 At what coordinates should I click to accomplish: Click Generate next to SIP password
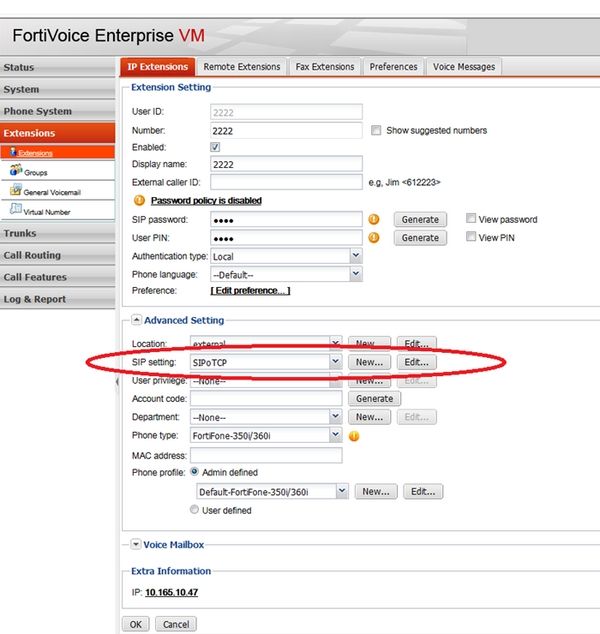[419, 219]
